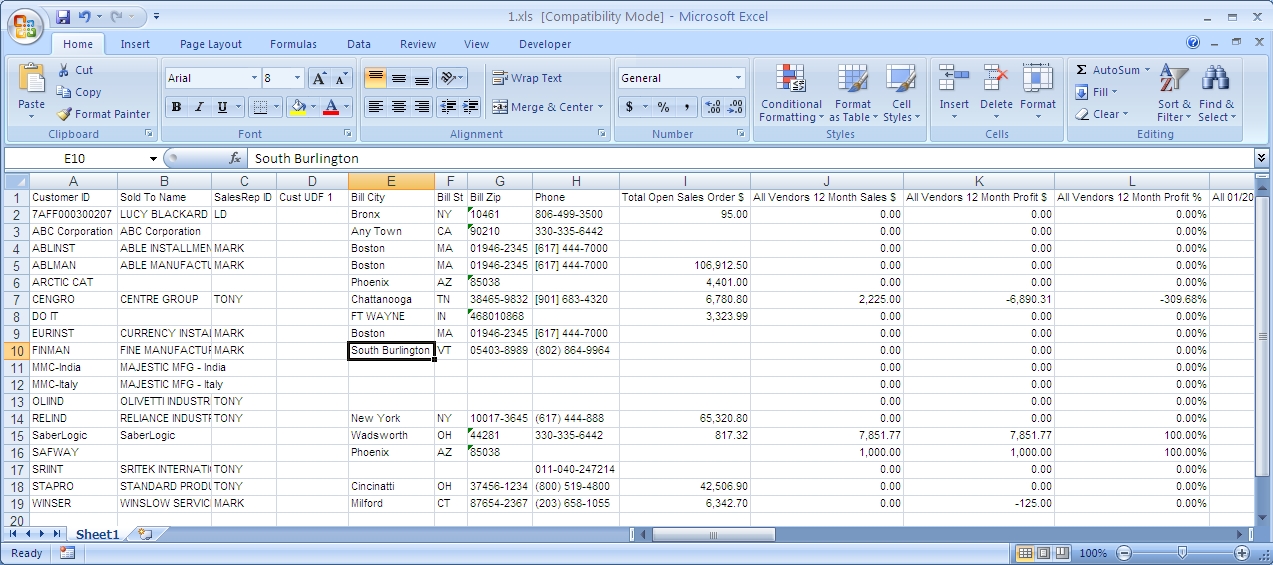Screen dimensions: 1273x565
Task: Expand the font name Arial dropdown
Action: 254,78
